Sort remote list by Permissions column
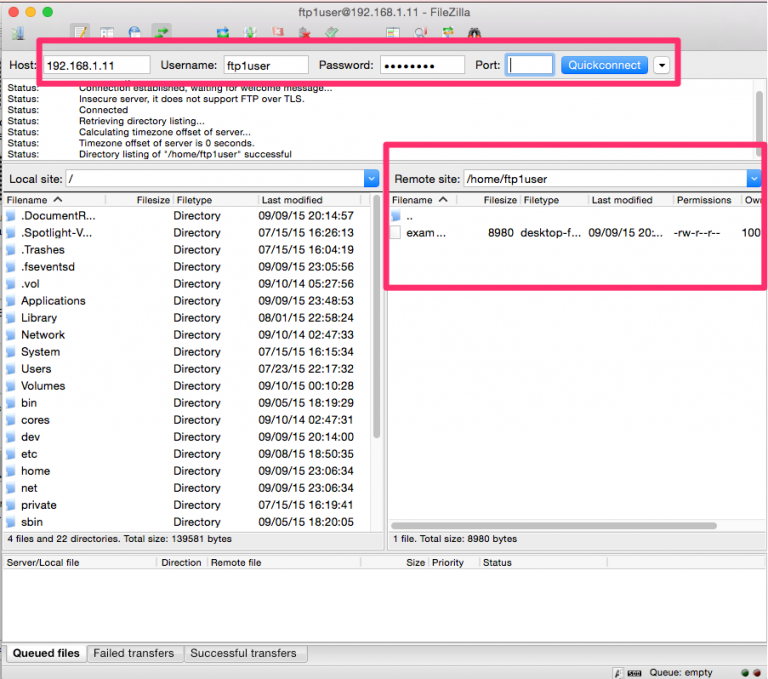The height and width of the screenshot is (679, 768). click(x=706, y=200)
